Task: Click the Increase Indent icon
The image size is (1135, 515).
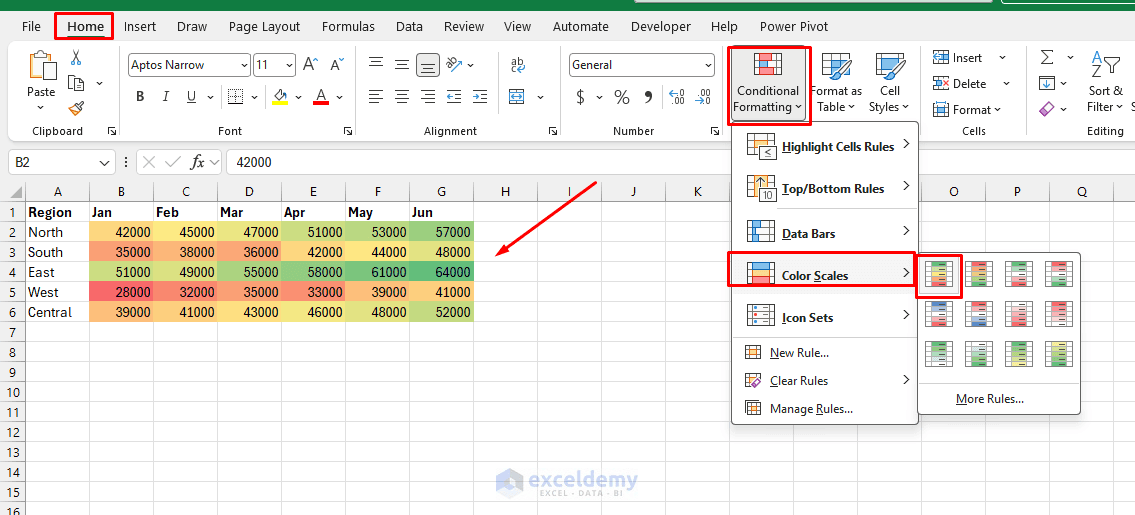Action: click(x=480, y=96)
